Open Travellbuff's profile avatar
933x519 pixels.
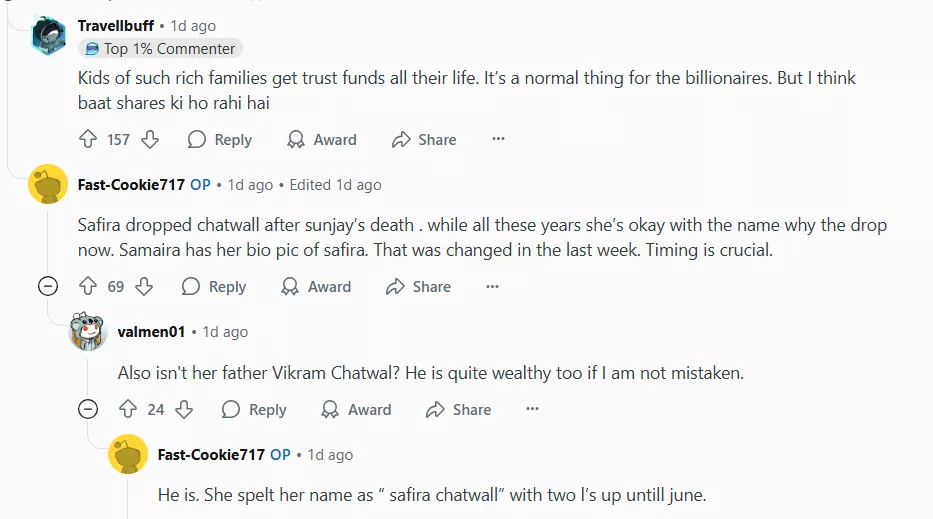pos(48,37)
